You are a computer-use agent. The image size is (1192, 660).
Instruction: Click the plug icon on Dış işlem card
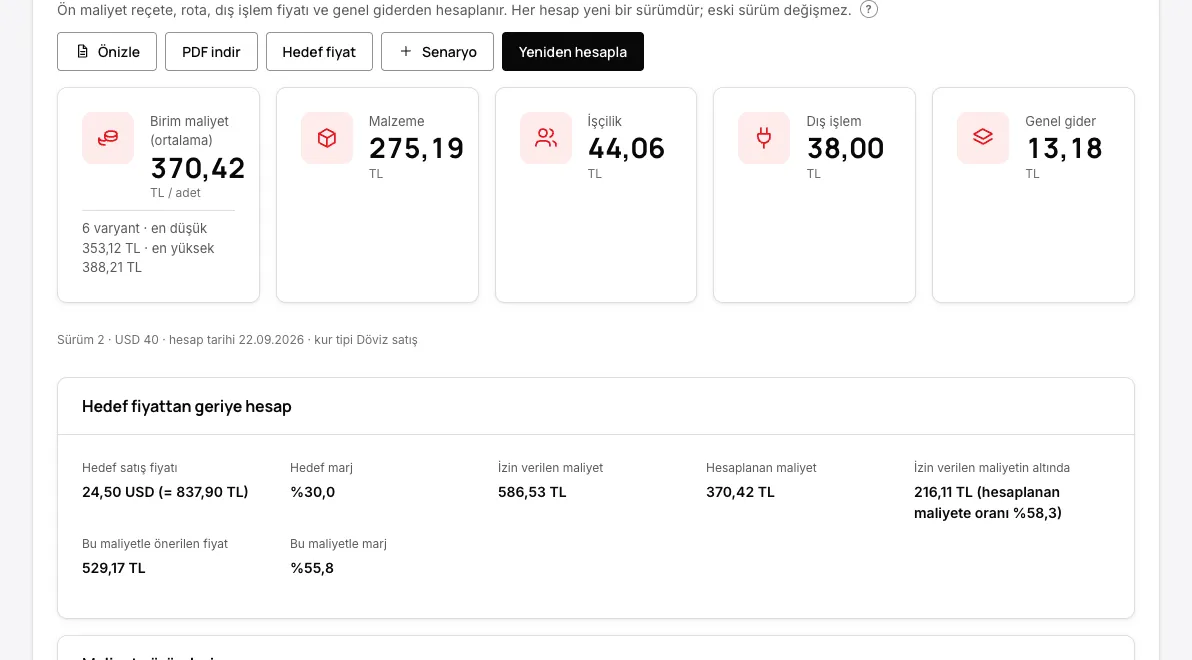click(x=764, y=138)
